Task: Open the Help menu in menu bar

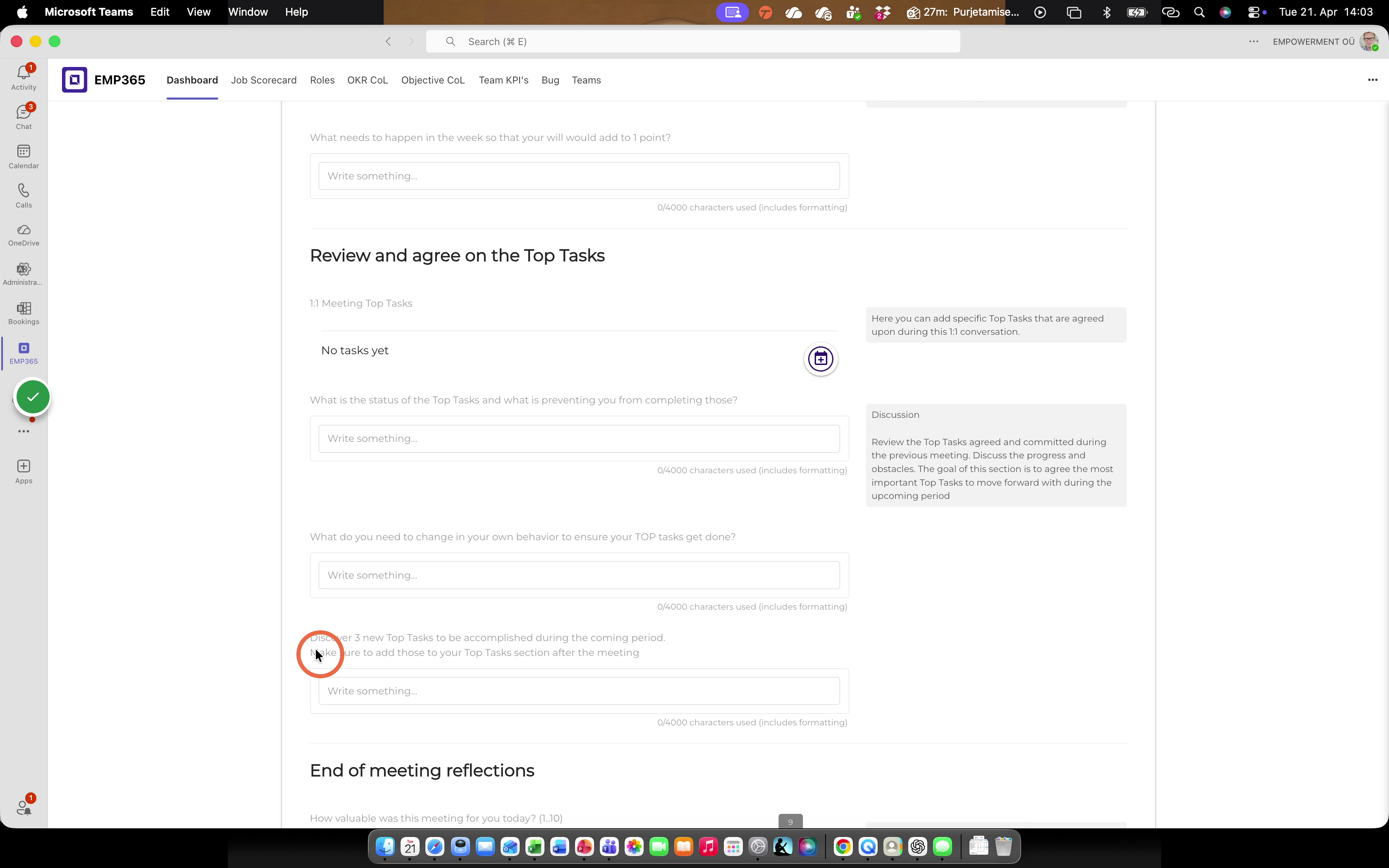Action: (297, 12)
